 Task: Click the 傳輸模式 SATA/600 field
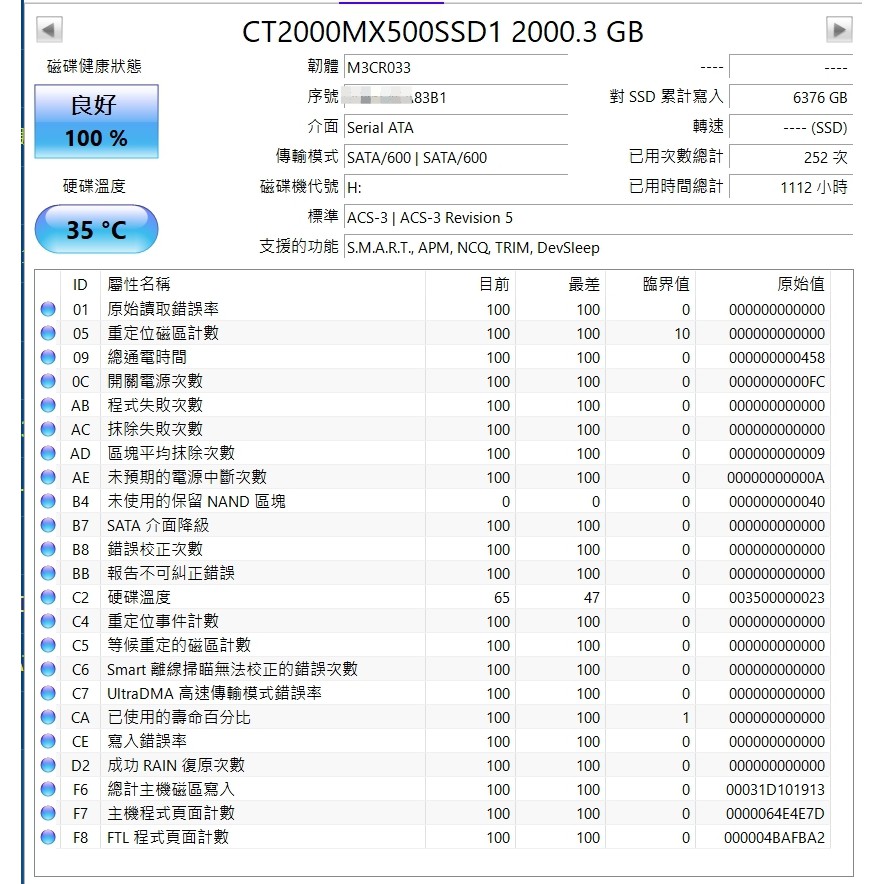coord(455,157)
